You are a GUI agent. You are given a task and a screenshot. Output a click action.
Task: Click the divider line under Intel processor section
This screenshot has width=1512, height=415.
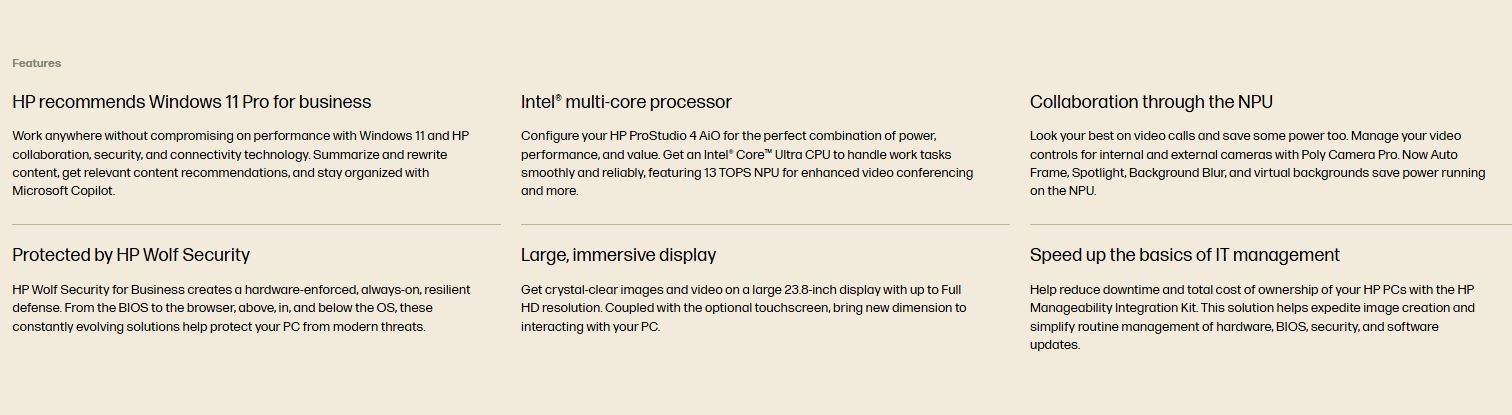tap(765, 225)
